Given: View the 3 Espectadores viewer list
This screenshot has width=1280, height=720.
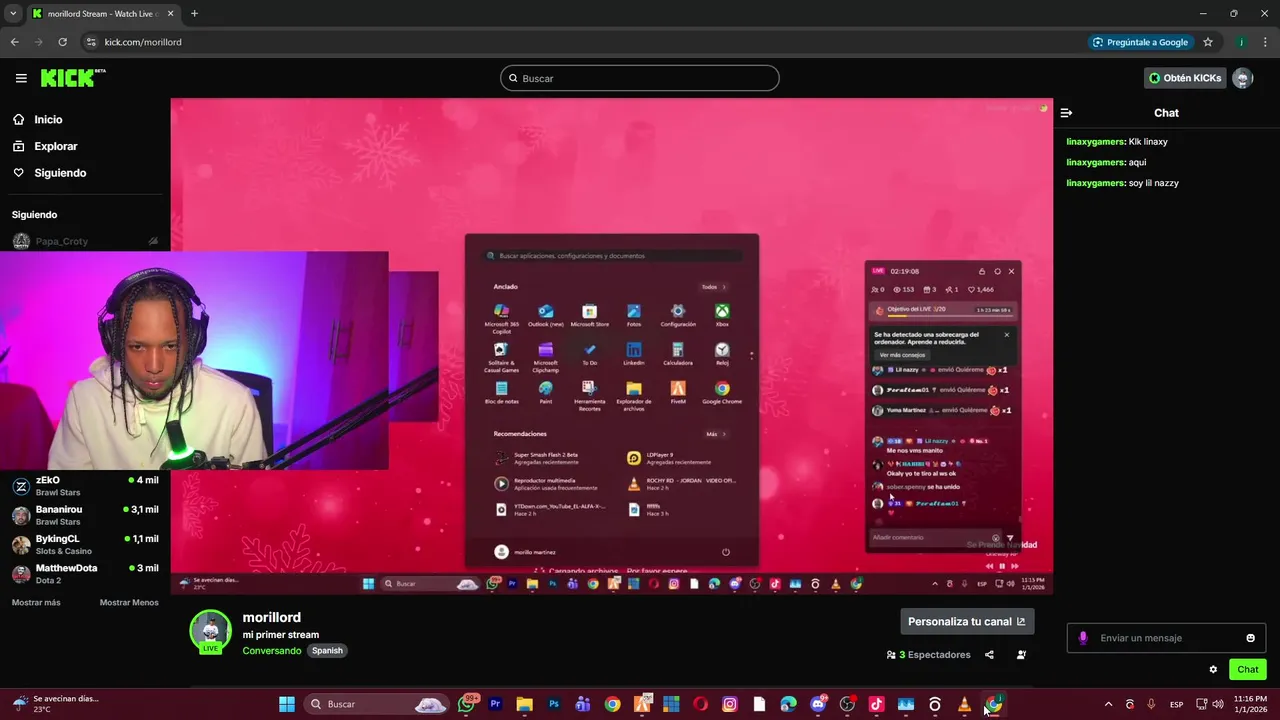Looking at the screenshot, I should click(x=928, y=655).
